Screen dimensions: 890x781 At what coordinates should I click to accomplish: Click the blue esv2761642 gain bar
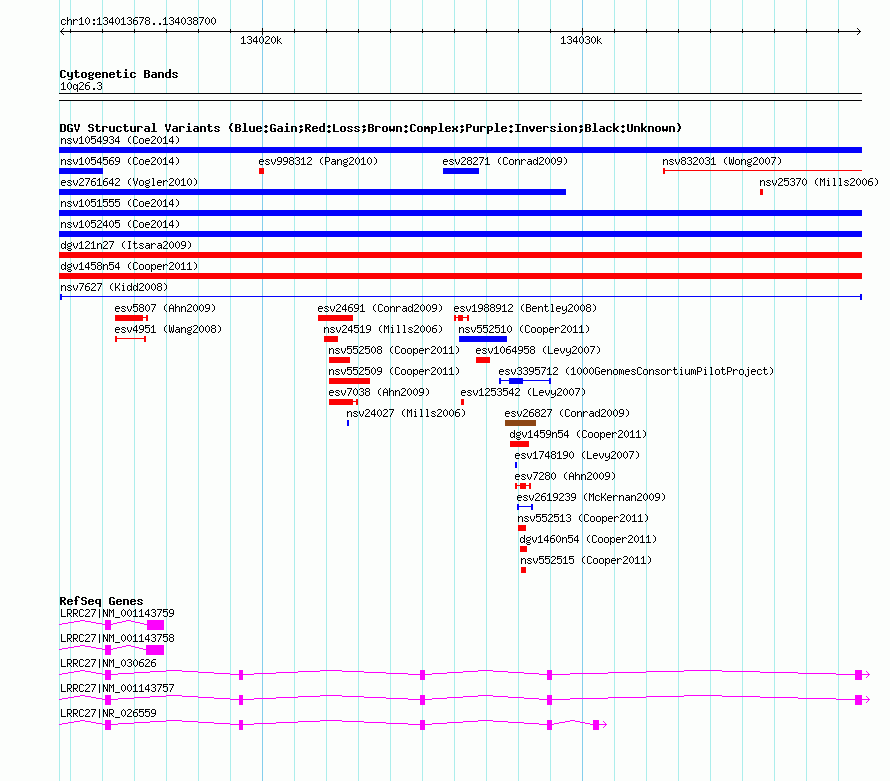[312, 192]
